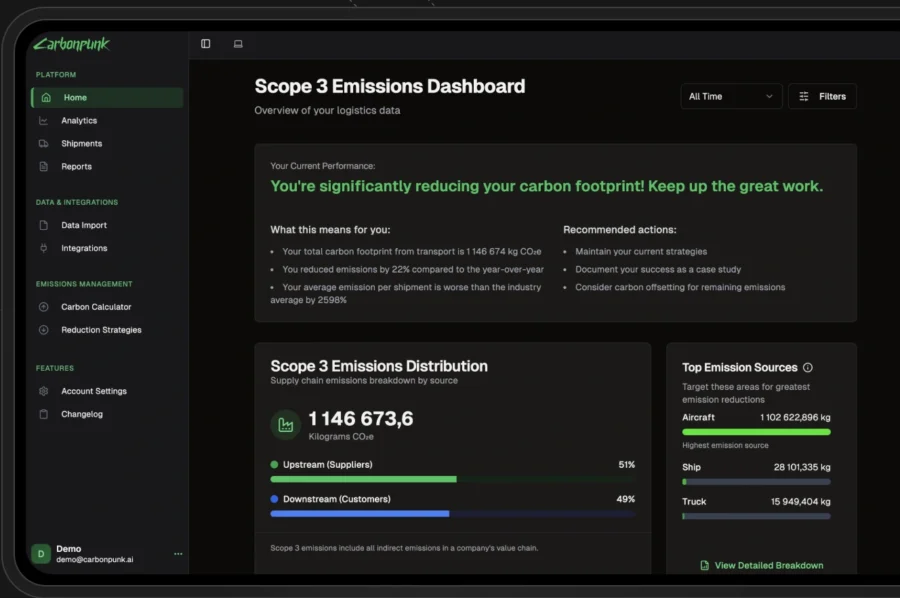Click the Data Import file icon
This screenshot has height=598, width=900.
point(44,225)
